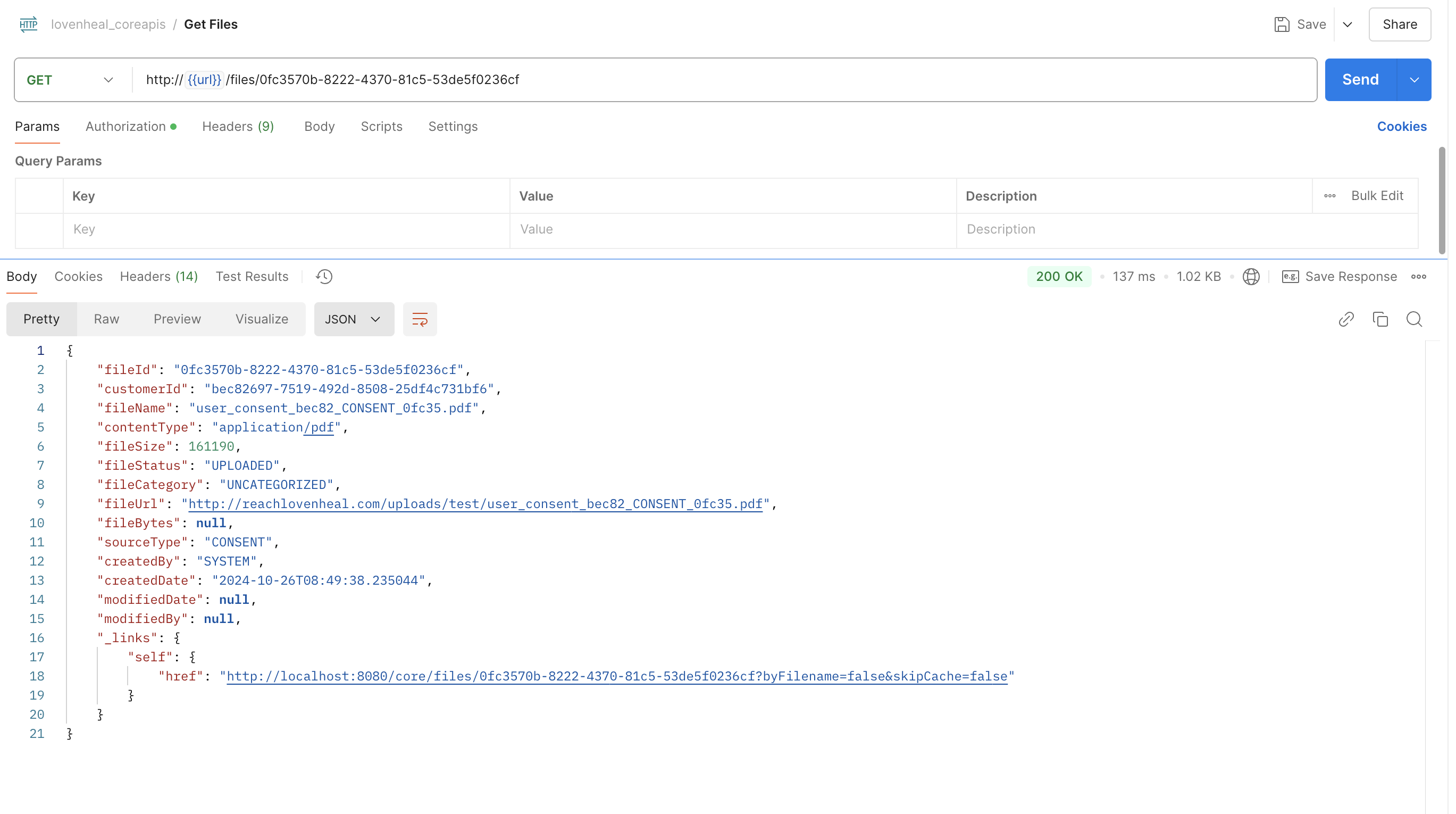The height and width of the screenshot is (814, 1456).
Task: Open the GET method dropdown
Action: point(71,80)
